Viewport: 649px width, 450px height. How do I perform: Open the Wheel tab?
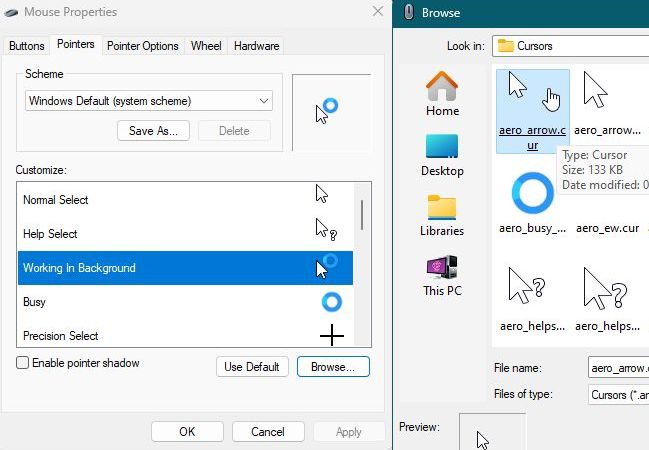click(206, 46)
